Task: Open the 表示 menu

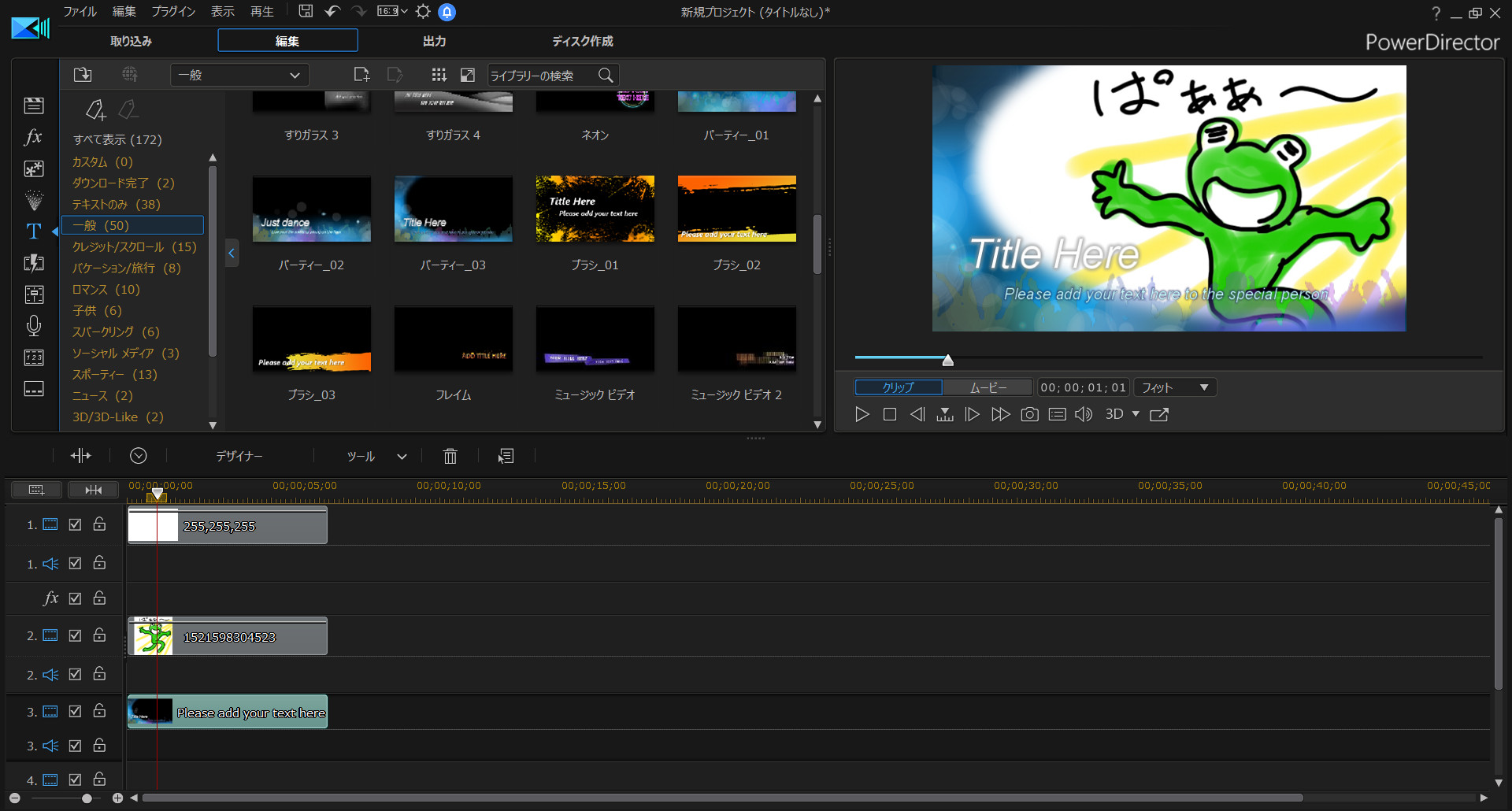Action: [223, 11]
